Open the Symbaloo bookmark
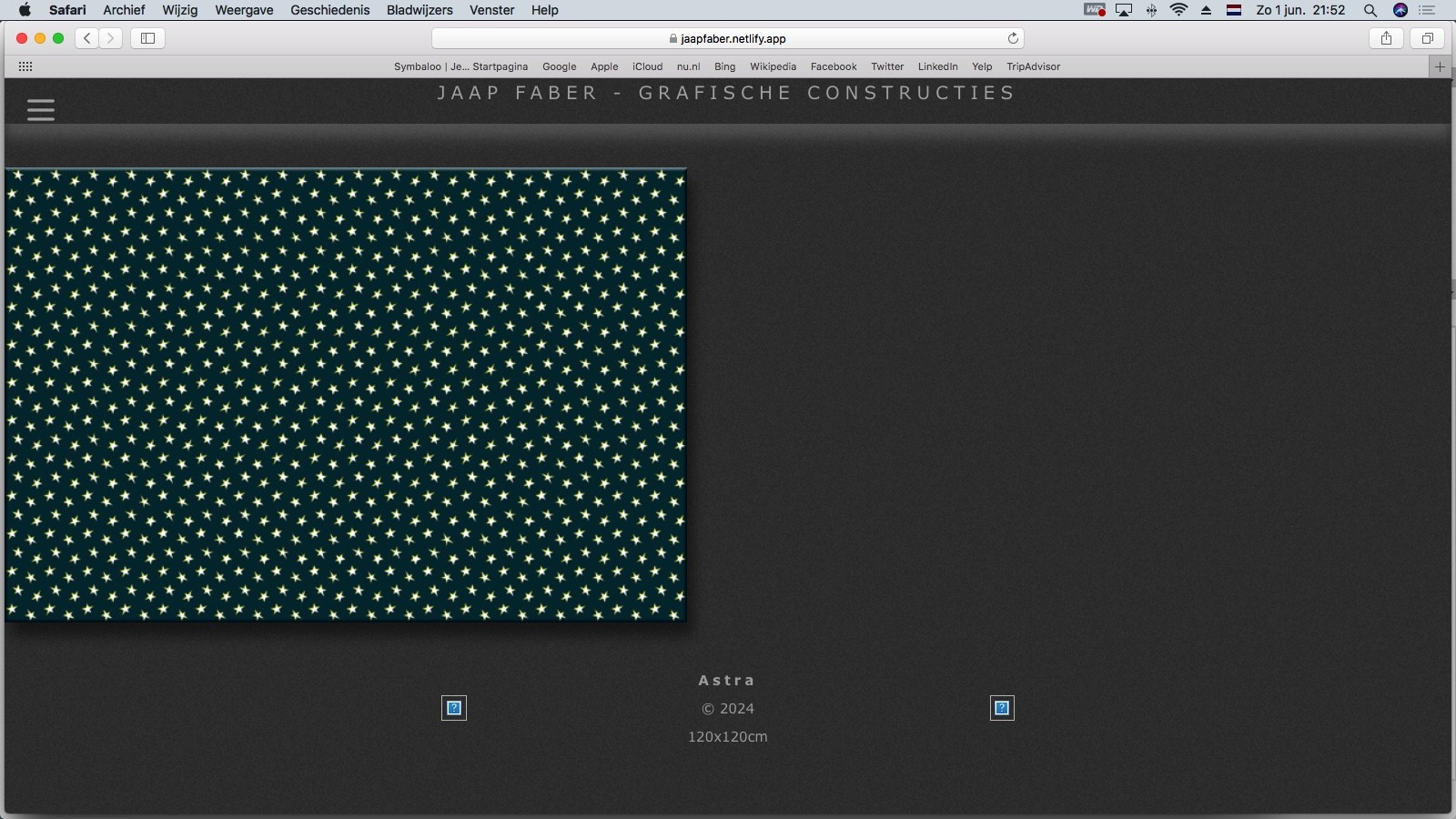1456x819 pixels. 460,66
